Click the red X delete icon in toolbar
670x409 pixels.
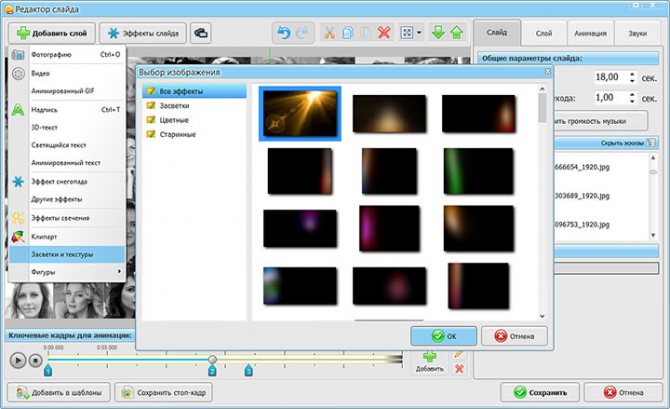(x=384, y=33)
